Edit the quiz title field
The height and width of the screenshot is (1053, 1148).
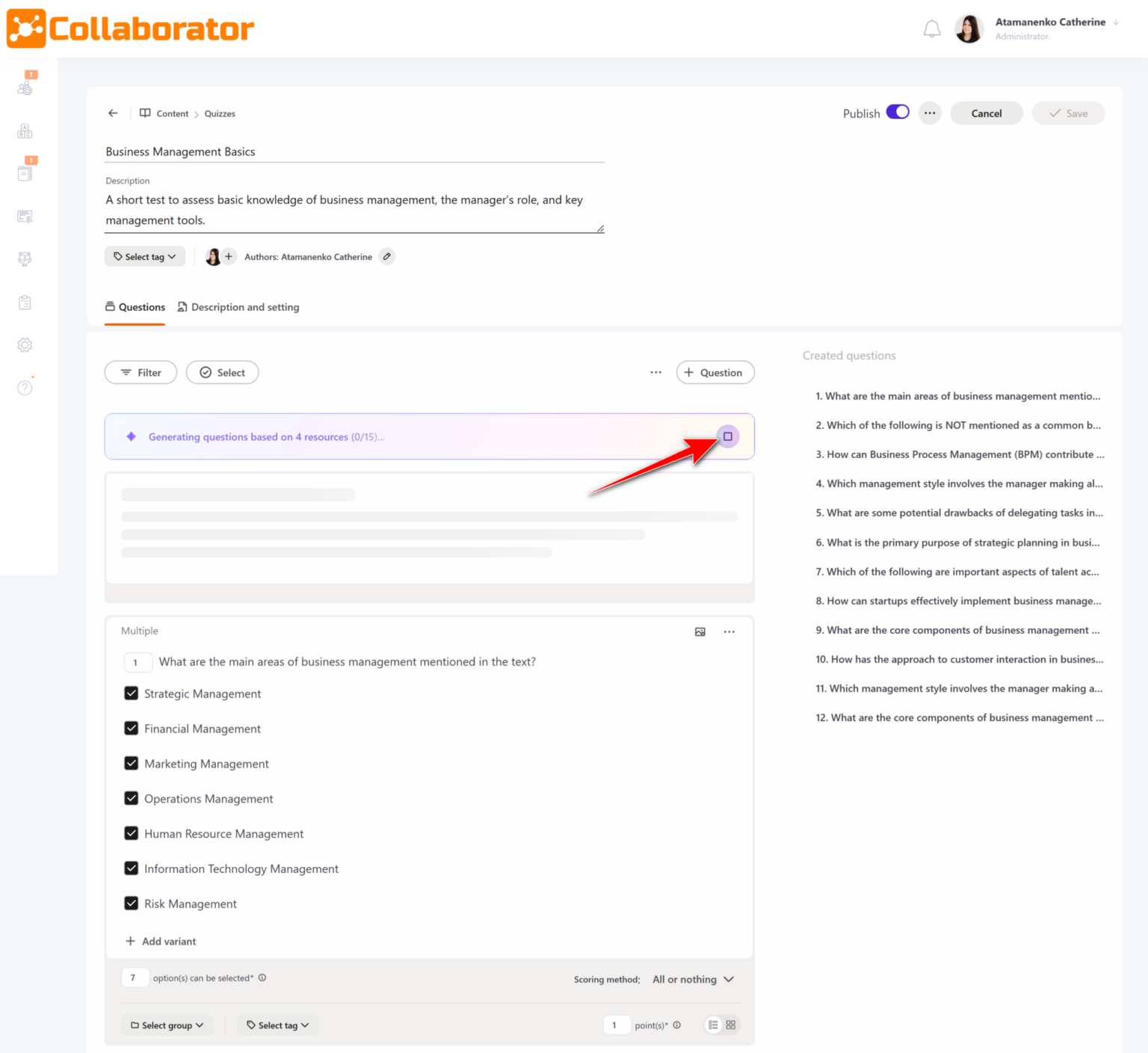point(354,152)
